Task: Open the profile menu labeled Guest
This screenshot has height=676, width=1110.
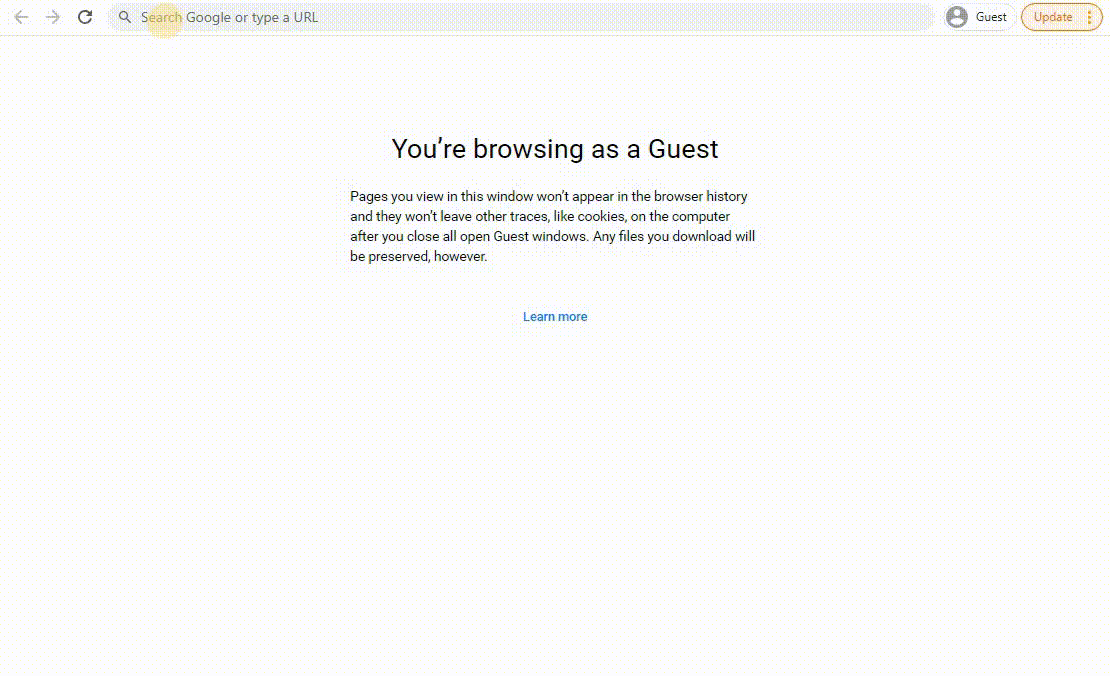Action: click(975, 17)
